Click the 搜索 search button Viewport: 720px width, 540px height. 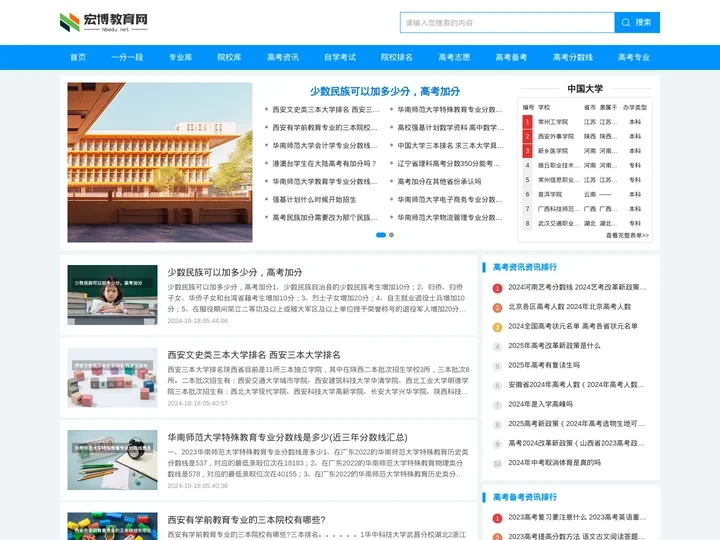[x=637, y=22]
